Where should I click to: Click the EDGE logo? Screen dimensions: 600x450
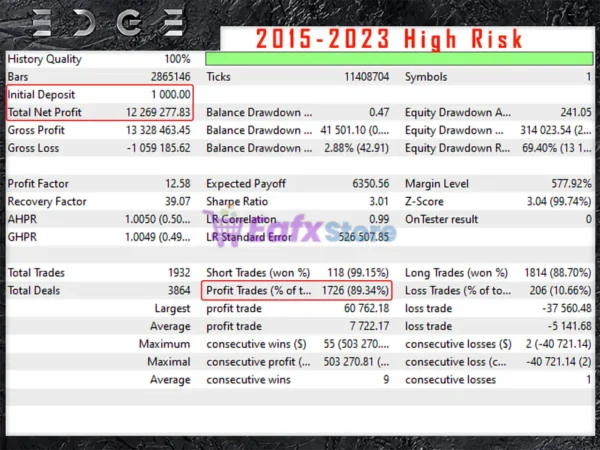tap(108, 23)
